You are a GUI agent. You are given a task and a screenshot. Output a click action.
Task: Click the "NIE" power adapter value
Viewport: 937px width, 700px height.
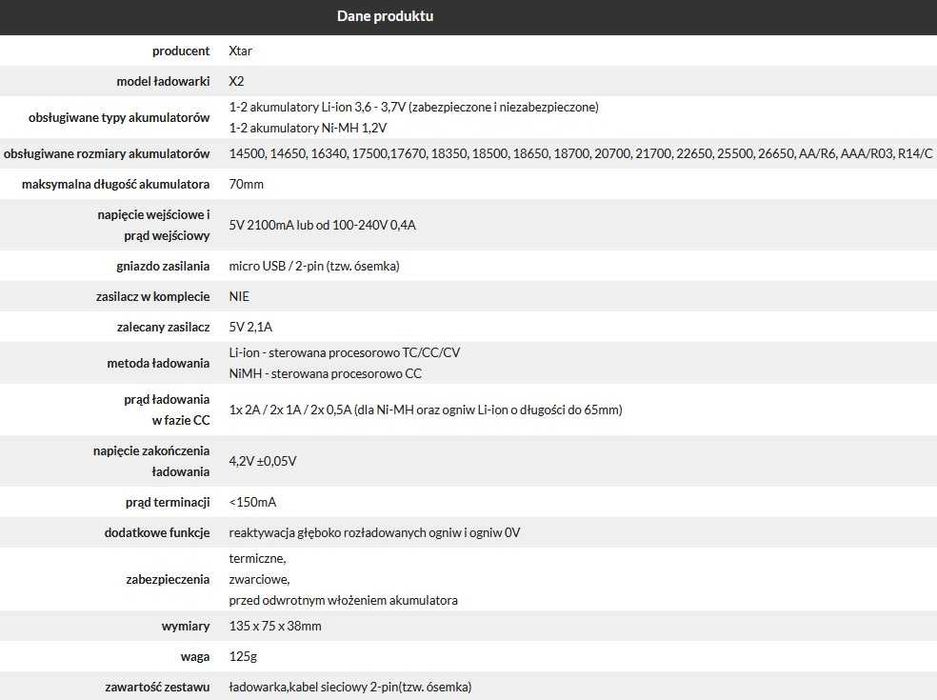(x=240, y=297)
